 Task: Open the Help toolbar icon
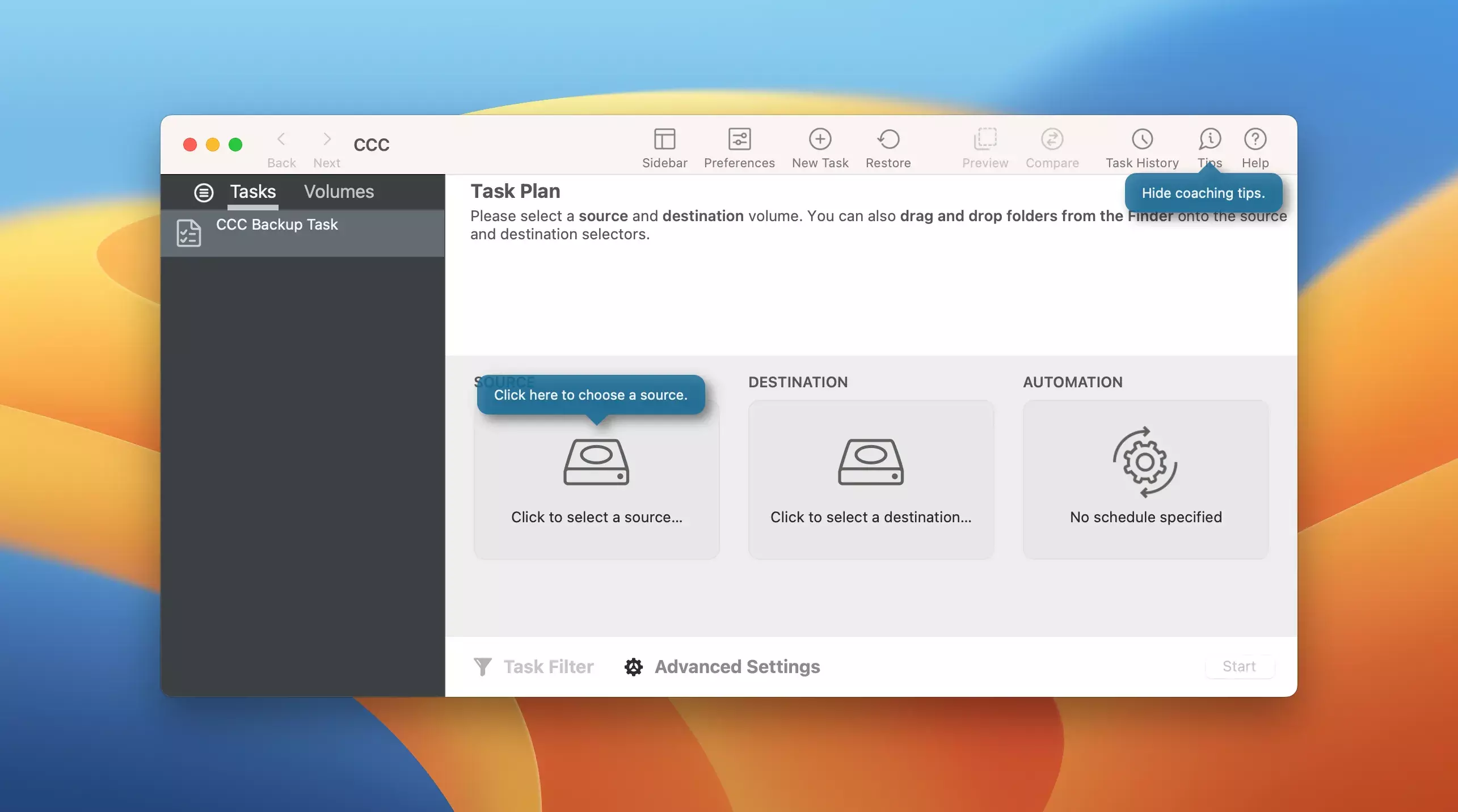click(x=1255, y=139)
